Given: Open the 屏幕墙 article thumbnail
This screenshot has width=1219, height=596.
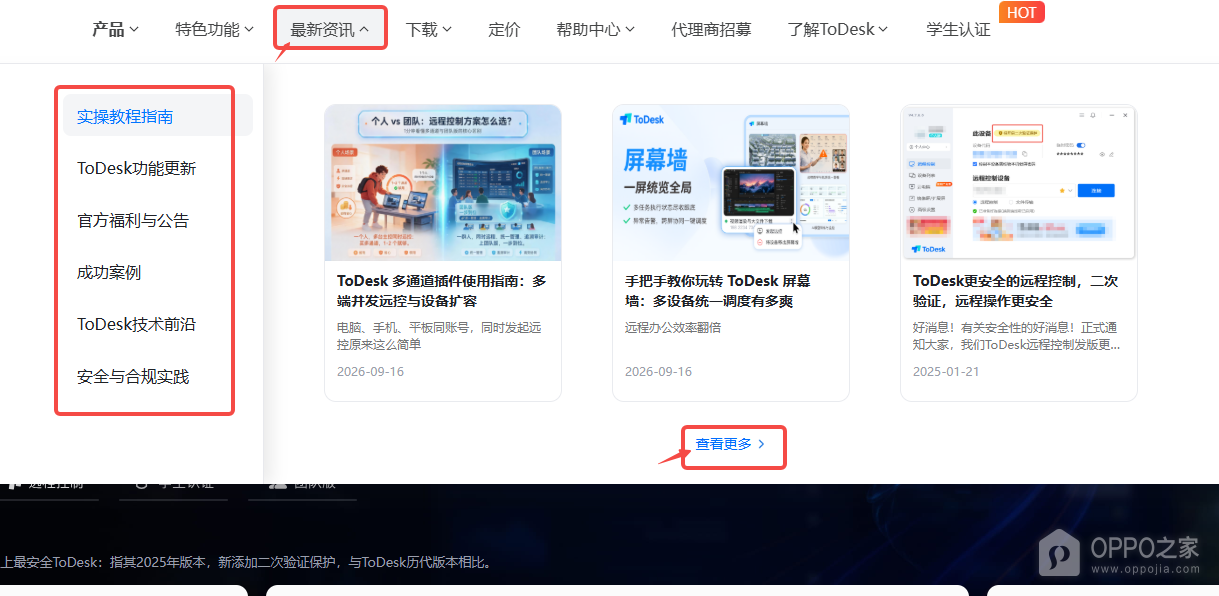Looking at the screenshot, I should [731, 183].
